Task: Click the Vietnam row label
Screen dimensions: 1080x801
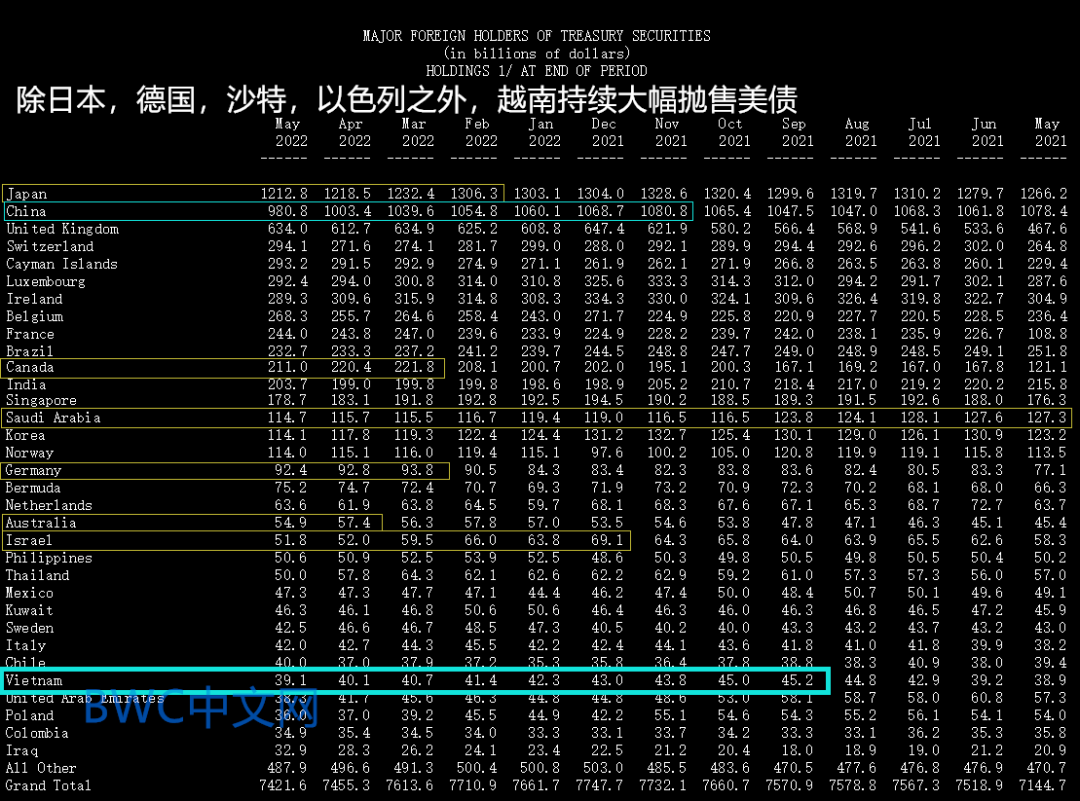Action: [34, 680]
